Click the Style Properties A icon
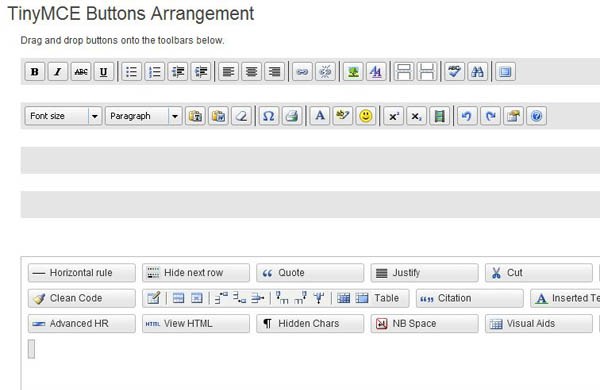 (x=376, y=72)
